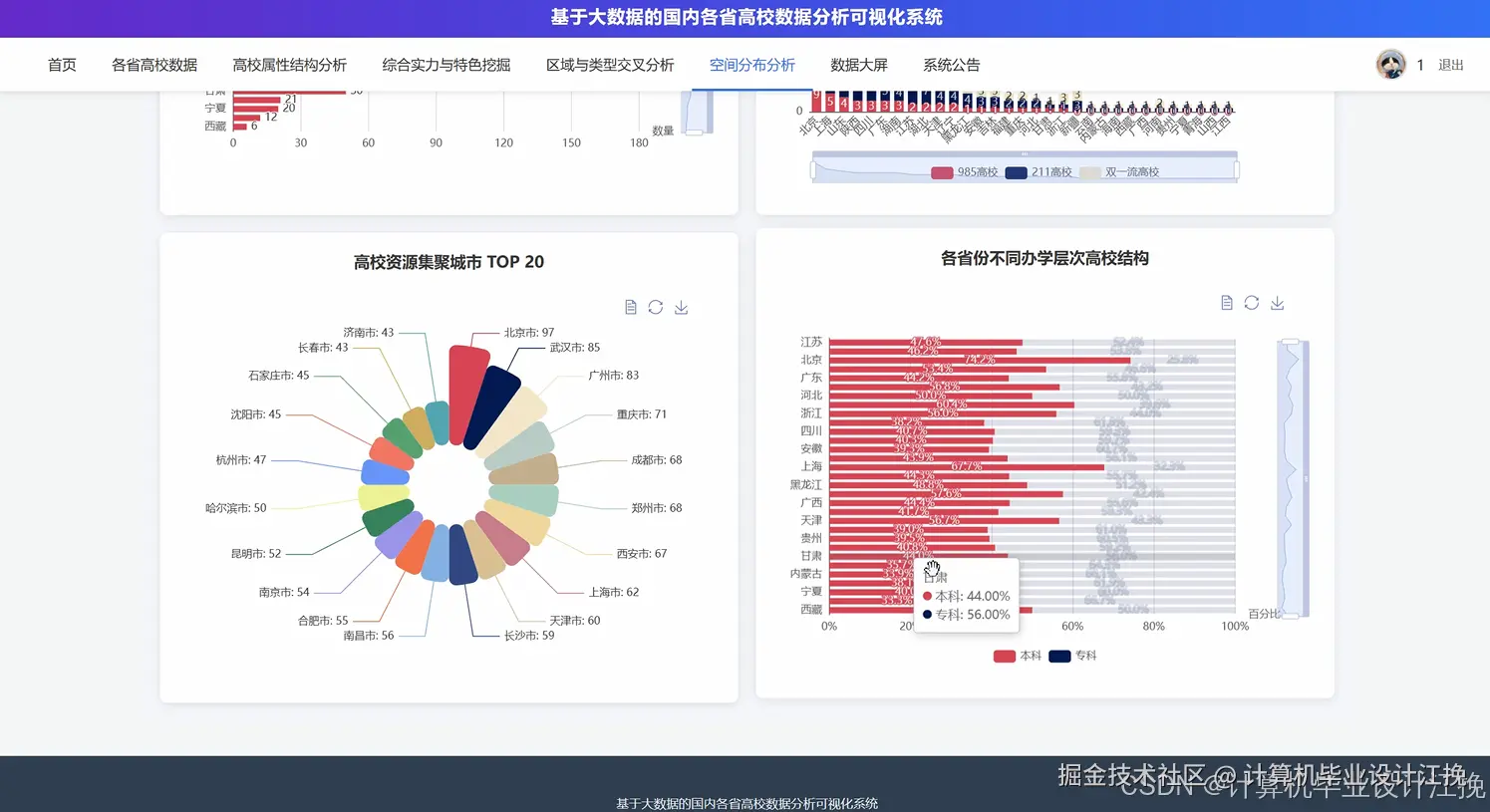
Task: Click the 西安市: 67 label
Action: [642, 554]
